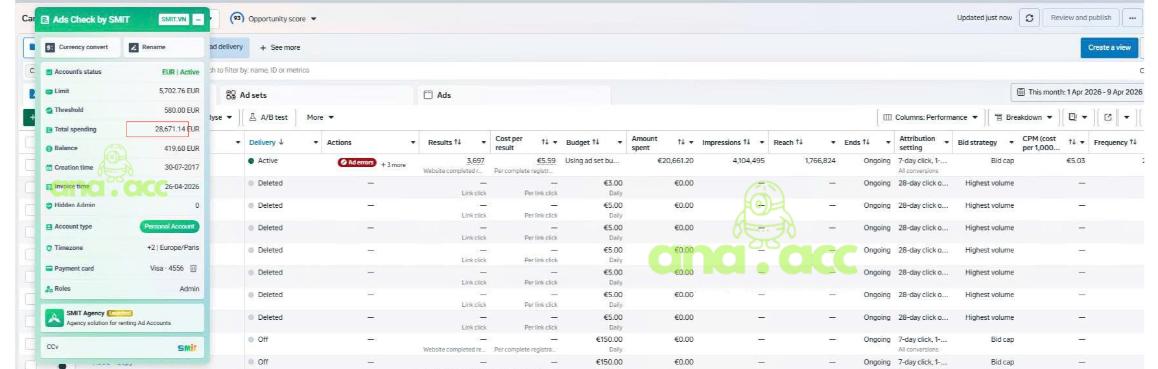The height and width of the screenshot is (369, 1158).
Task: Click the 4,104,495 impressions cell
Action: point(748,160)
